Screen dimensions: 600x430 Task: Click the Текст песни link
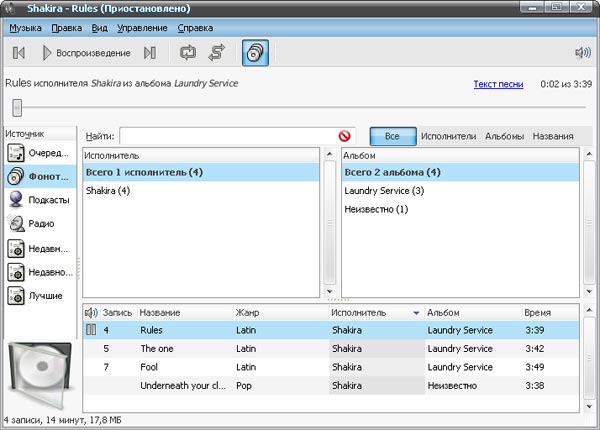pyautogui.click(x=497, y=85)
